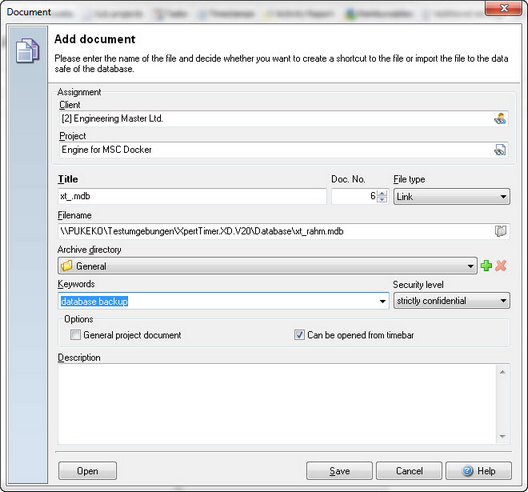This screenshot has width=528, height=492.
Task: Open the Keywords dropdown arrow
Action: tap(383, 301)
